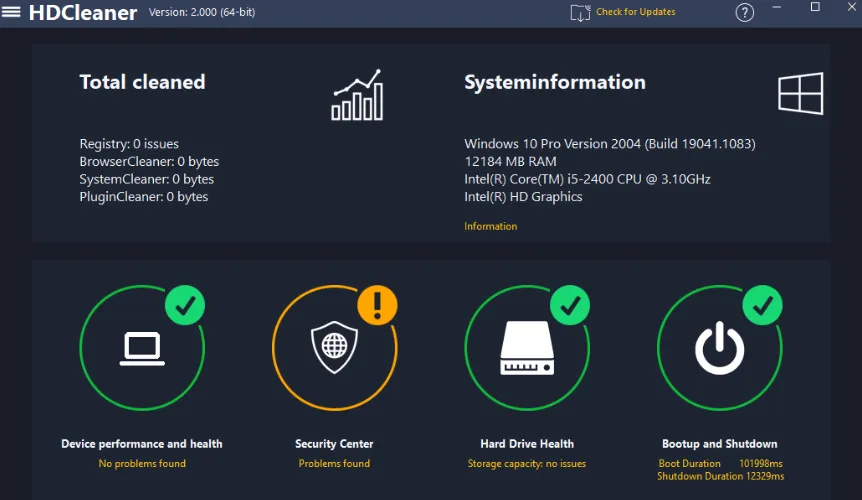Click the Check for Updates download icon
The image size is (862, 500).
click(x=580, y=13)
